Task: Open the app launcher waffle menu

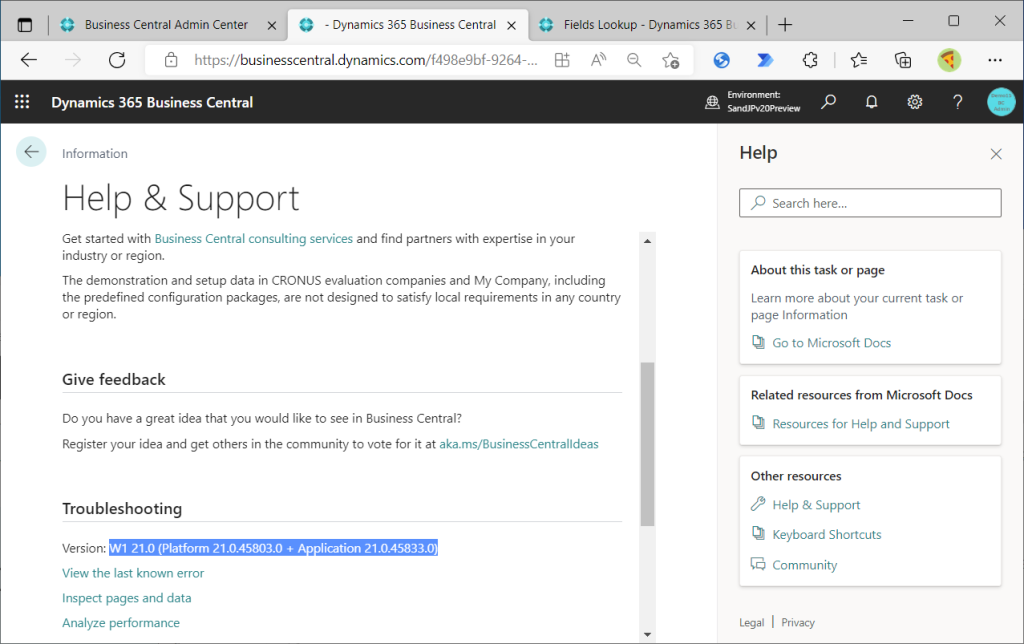Action: click(x=22, y=102)
